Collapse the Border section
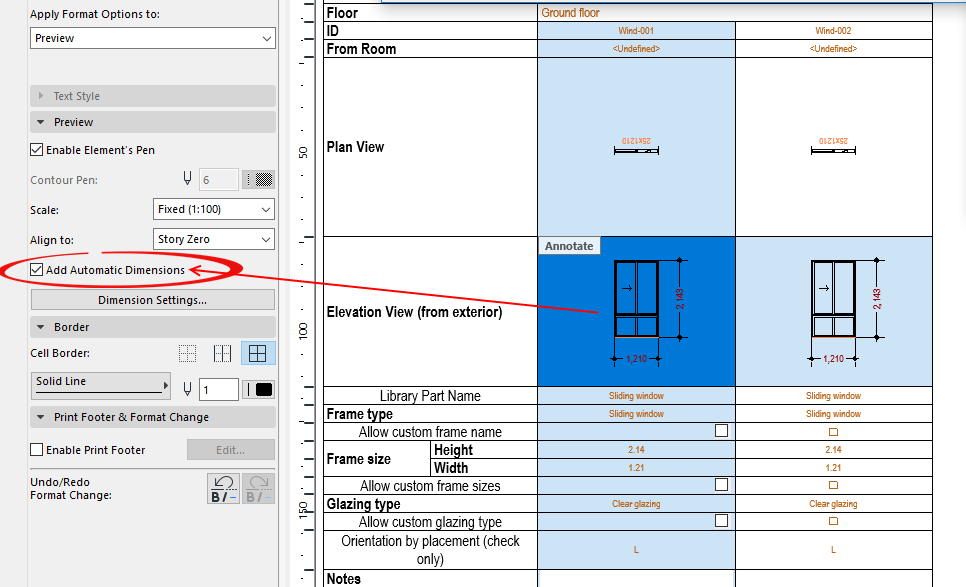Viewport: 966px width, 587px height. pyautogui.click(x=152, y=327)
